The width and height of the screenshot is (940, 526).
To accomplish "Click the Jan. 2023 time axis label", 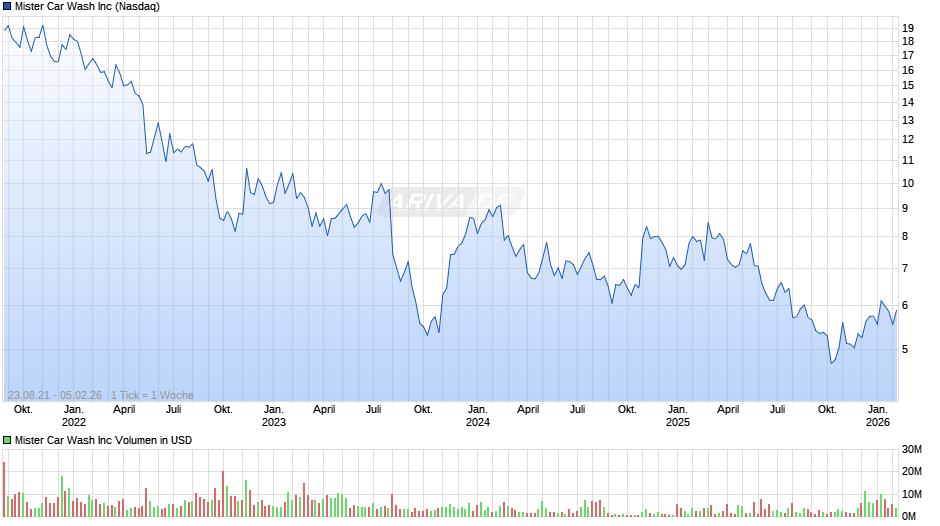I will pos(274,416).
